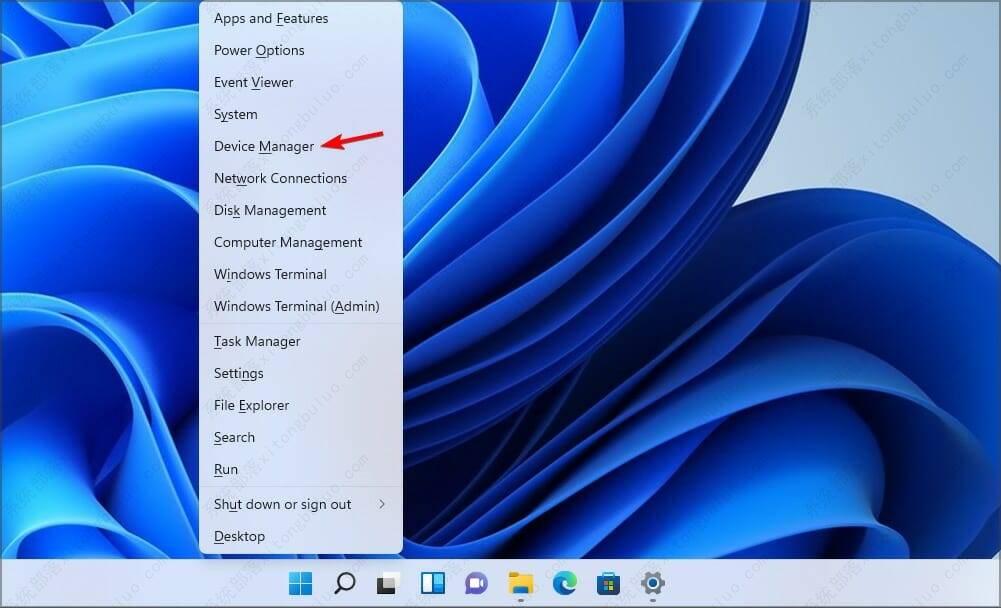The width and height of the screenshot is (1001, 608).
Task: Launch Microsoft Edge from the taskbar
Action: point(563,582)
